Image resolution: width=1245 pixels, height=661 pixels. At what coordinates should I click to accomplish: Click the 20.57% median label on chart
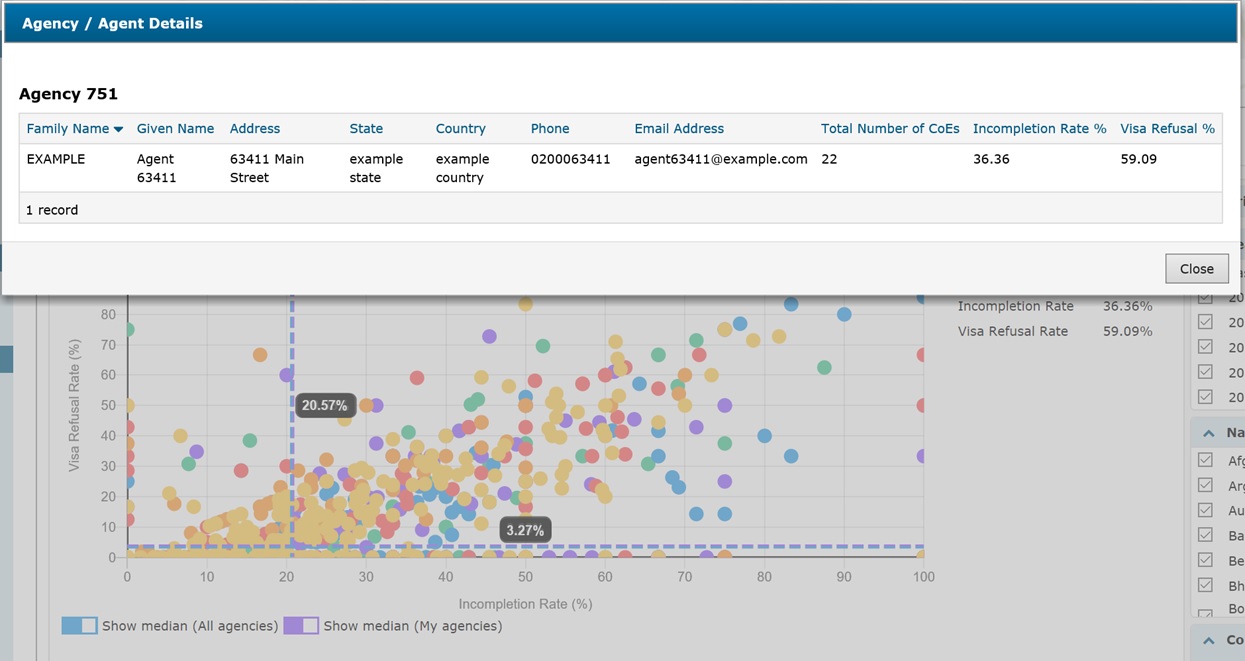325,405
